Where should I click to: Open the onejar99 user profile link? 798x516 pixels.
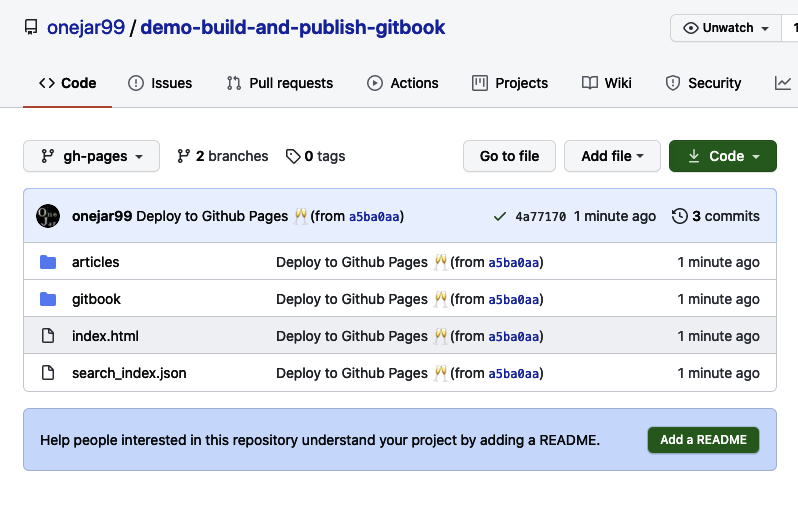coord(86,27)
